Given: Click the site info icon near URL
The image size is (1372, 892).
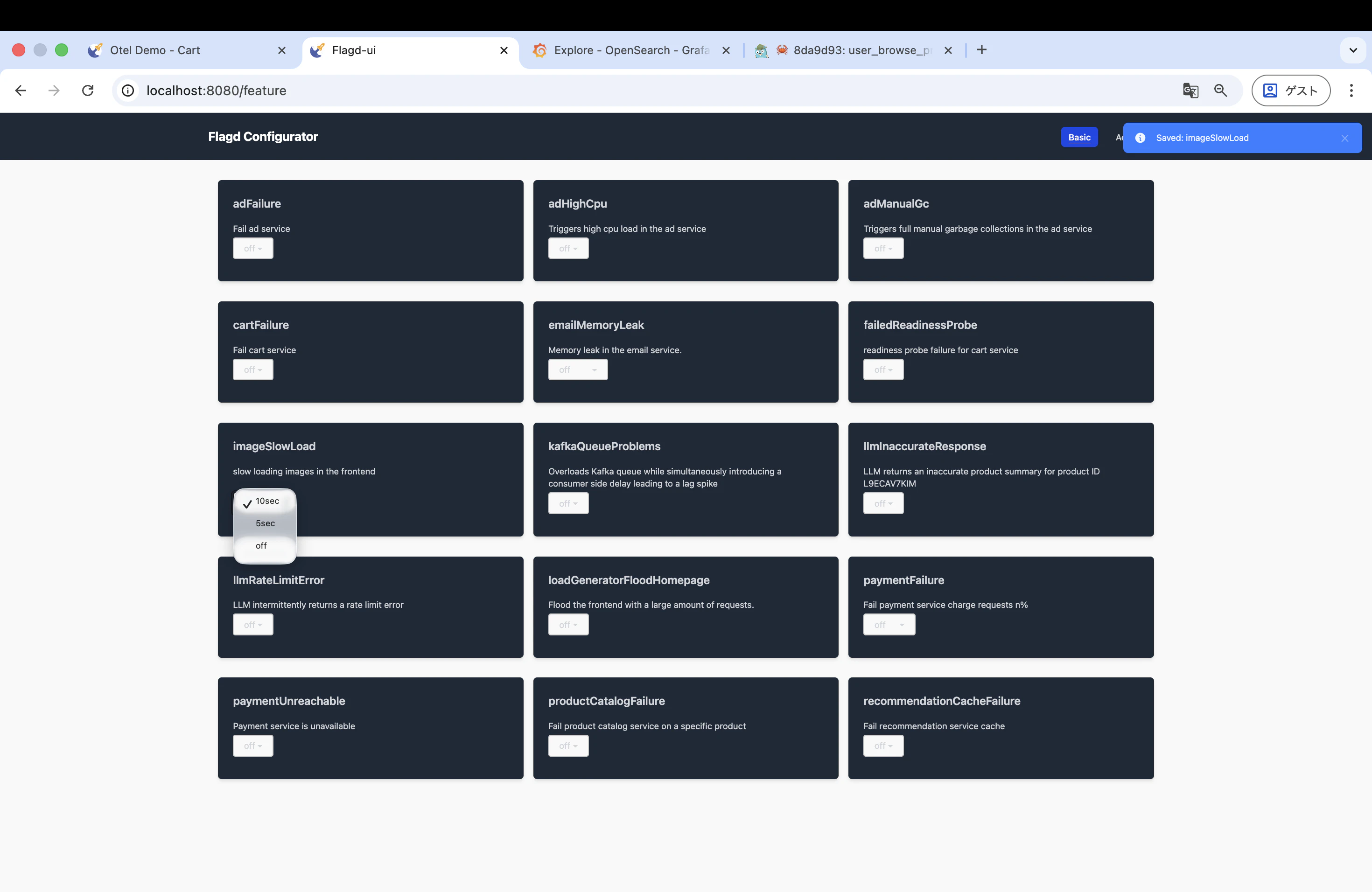Looking at the screenshot, I should pos(128,91).
